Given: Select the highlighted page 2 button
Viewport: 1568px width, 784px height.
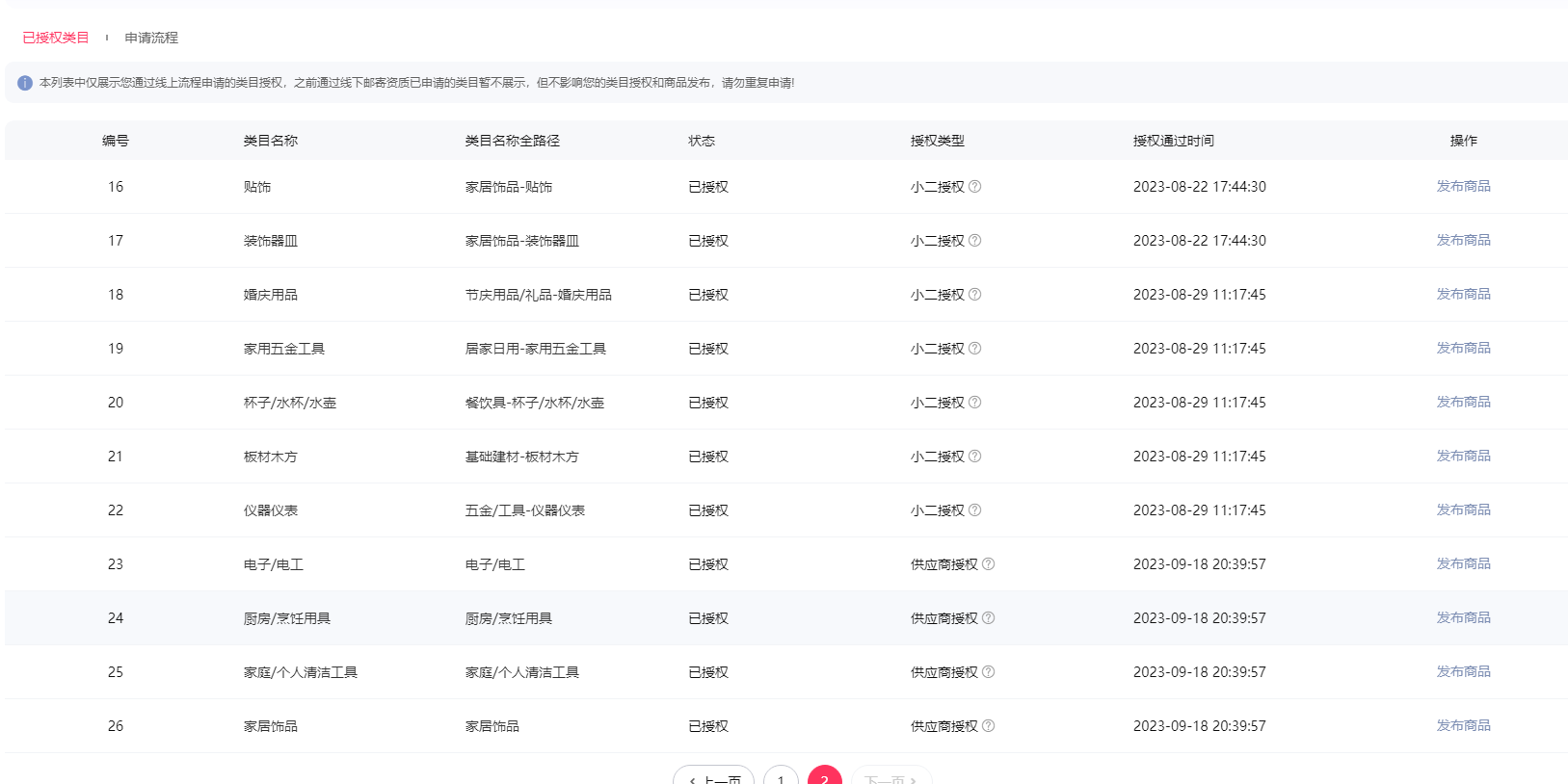Looking at the screenshot, I should [x=824, y=776].
